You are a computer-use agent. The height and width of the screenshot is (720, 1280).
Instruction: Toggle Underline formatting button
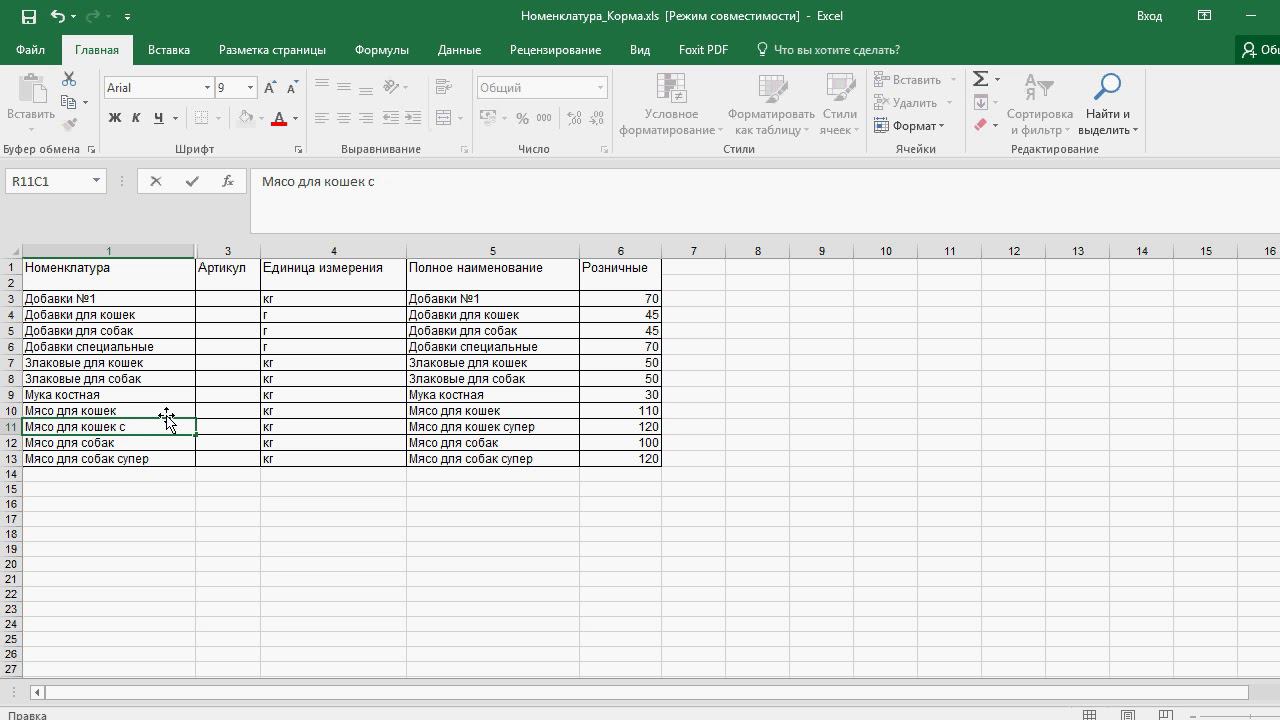(158, 118)
